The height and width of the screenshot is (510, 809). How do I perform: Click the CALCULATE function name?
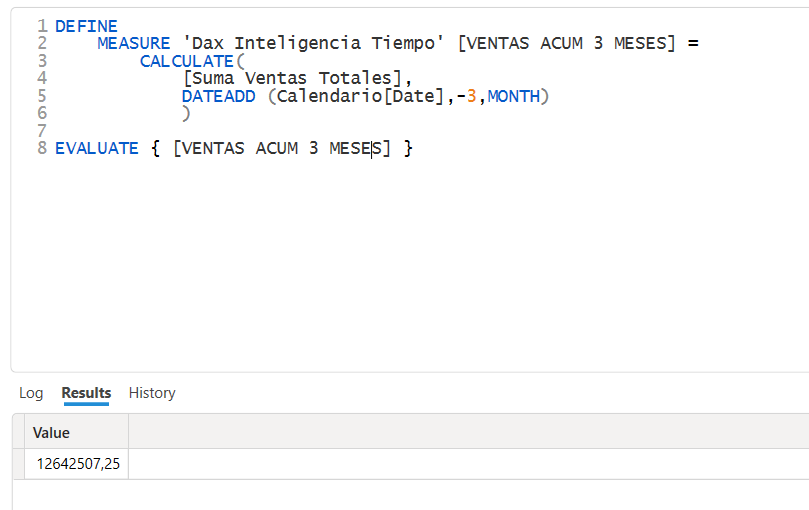click(x=187, y=61)
